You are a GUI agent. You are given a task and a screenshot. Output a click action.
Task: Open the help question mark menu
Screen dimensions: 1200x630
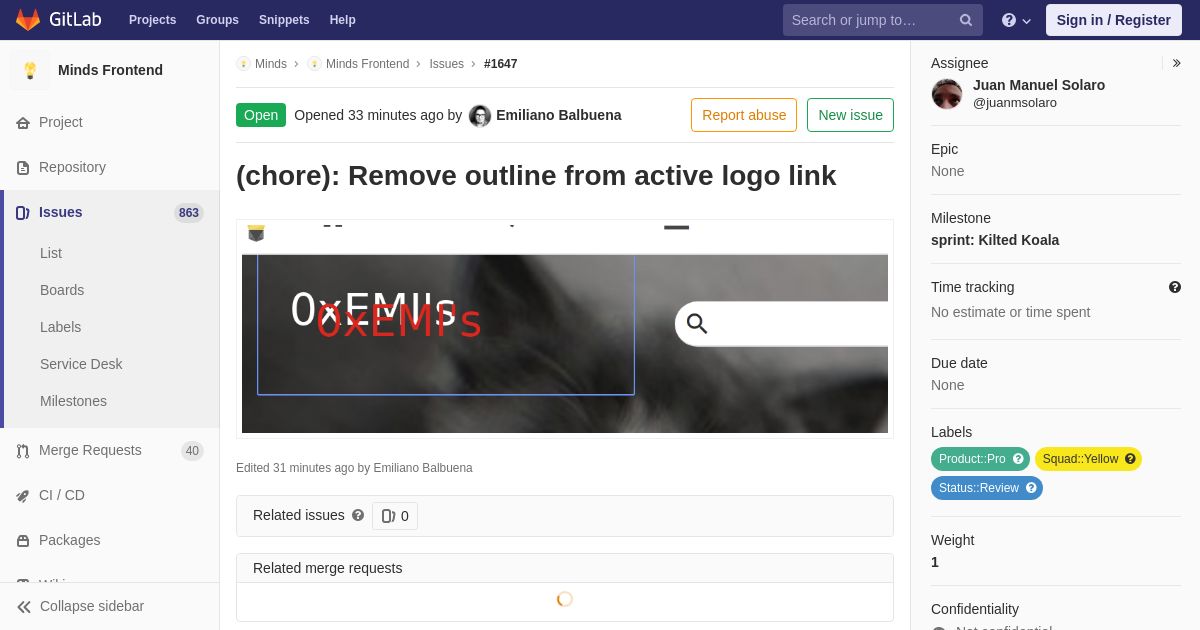click(x=1016, y=20)
